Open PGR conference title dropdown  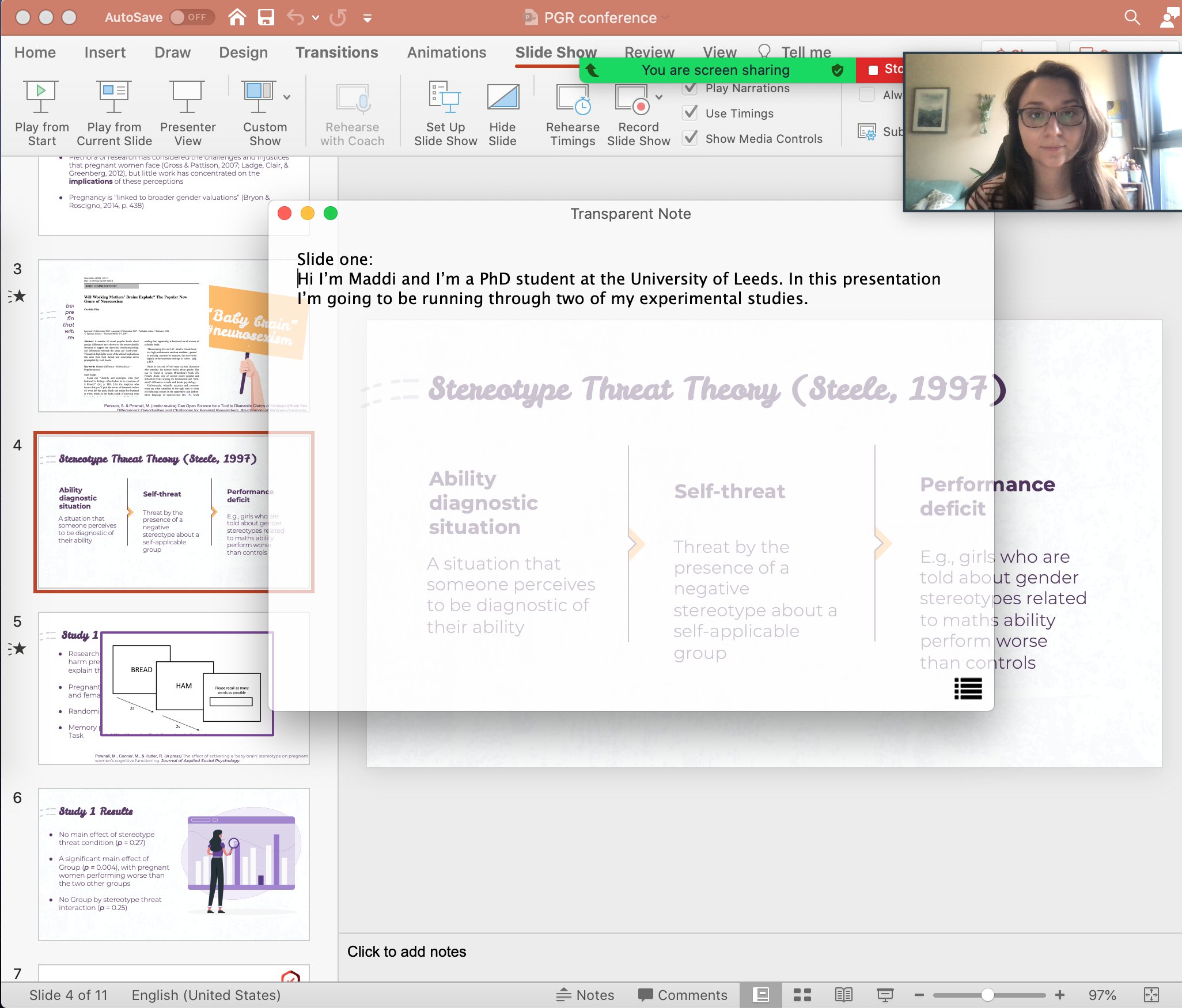(666, 18)
